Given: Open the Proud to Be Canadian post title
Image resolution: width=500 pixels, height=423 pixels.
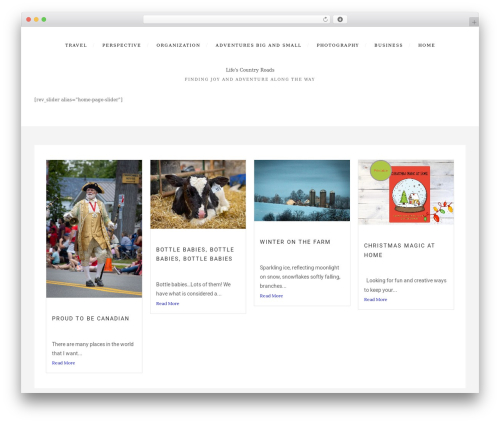Looking at the screenshot, I should 90,318.
